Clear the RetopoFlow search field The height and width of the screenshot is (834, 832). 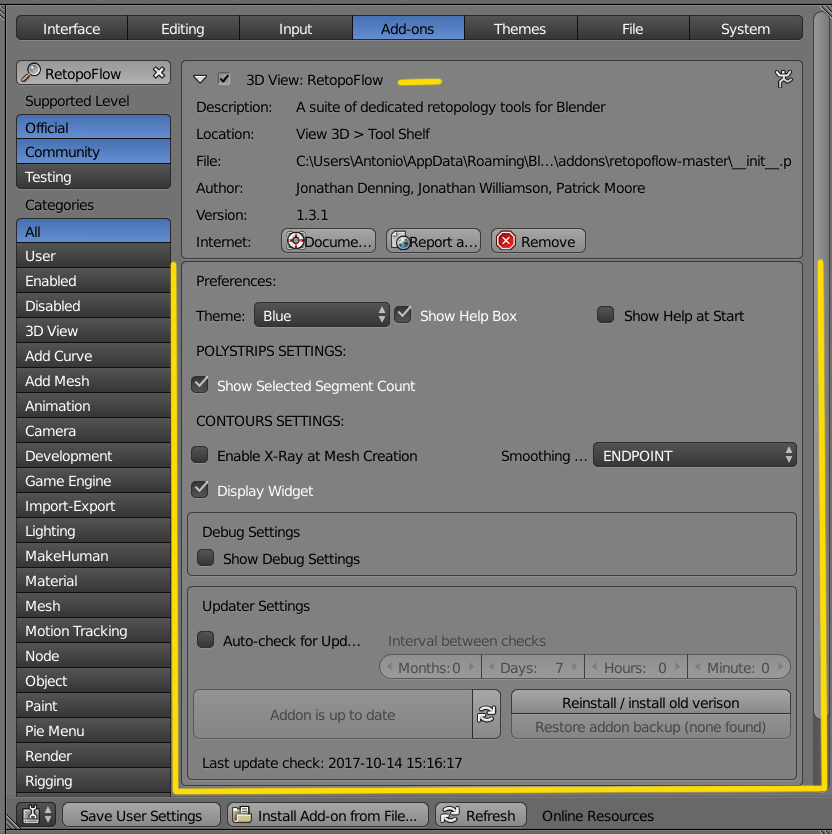(159, 73)
